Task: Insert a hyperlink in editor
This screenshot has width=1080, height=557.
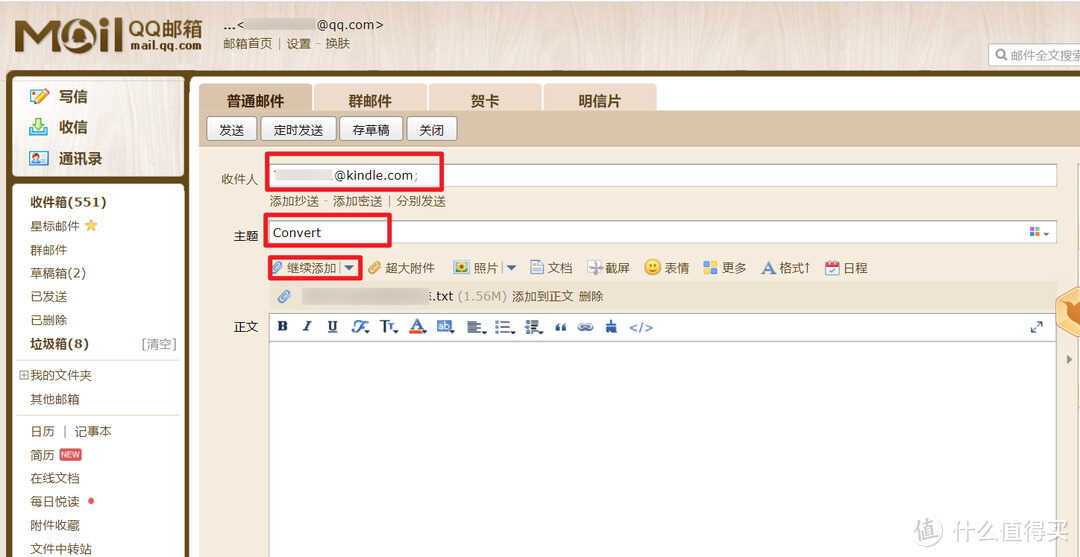Action: tap(585, 328)
